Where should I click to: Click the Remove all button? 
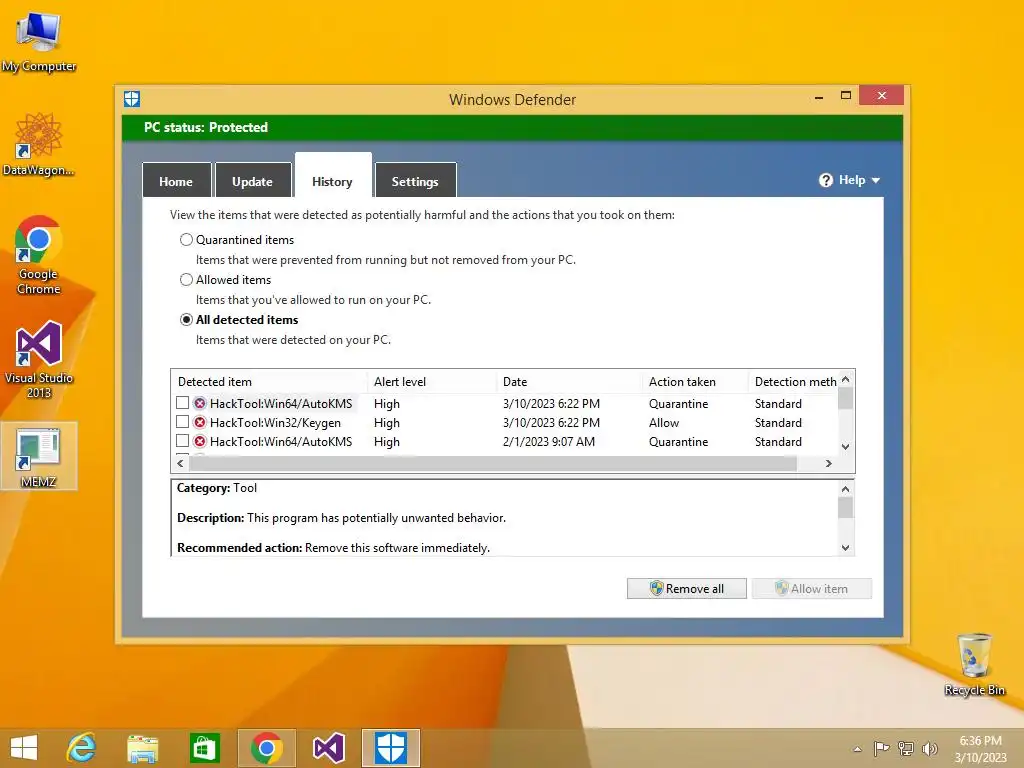(x=686, y=588)
